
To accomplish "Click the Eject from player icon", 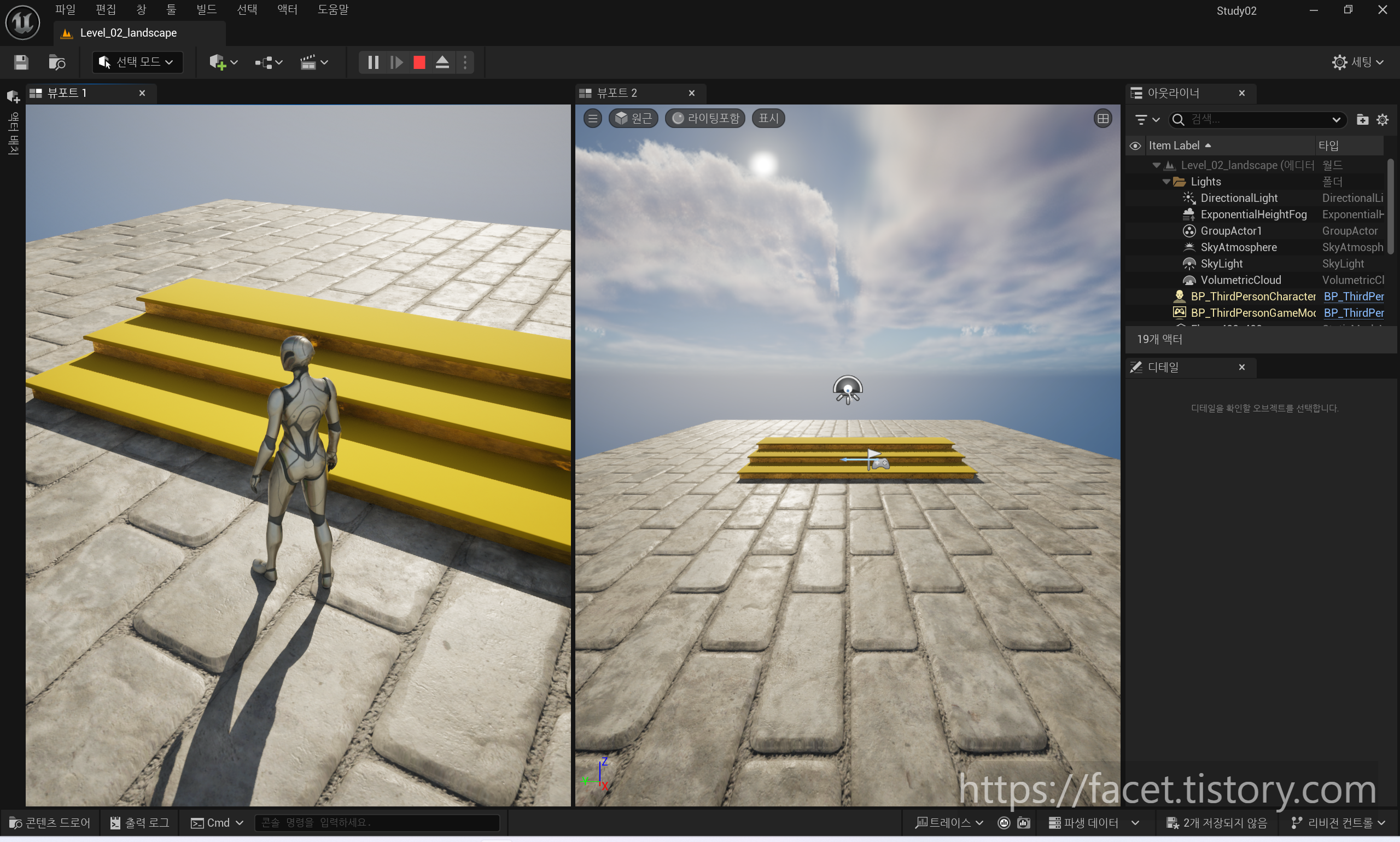I will pyautogui.click(x=442, y=62).
